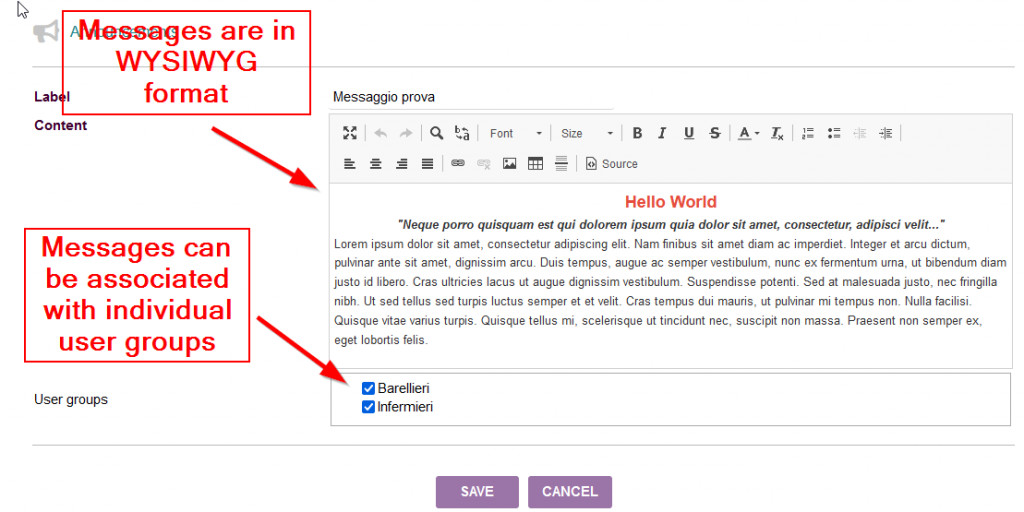Toggle Underline formatting
Image resolution: width=1024 pixels, height=512 pixels.
pyautogui.click(x=688, y=133)
